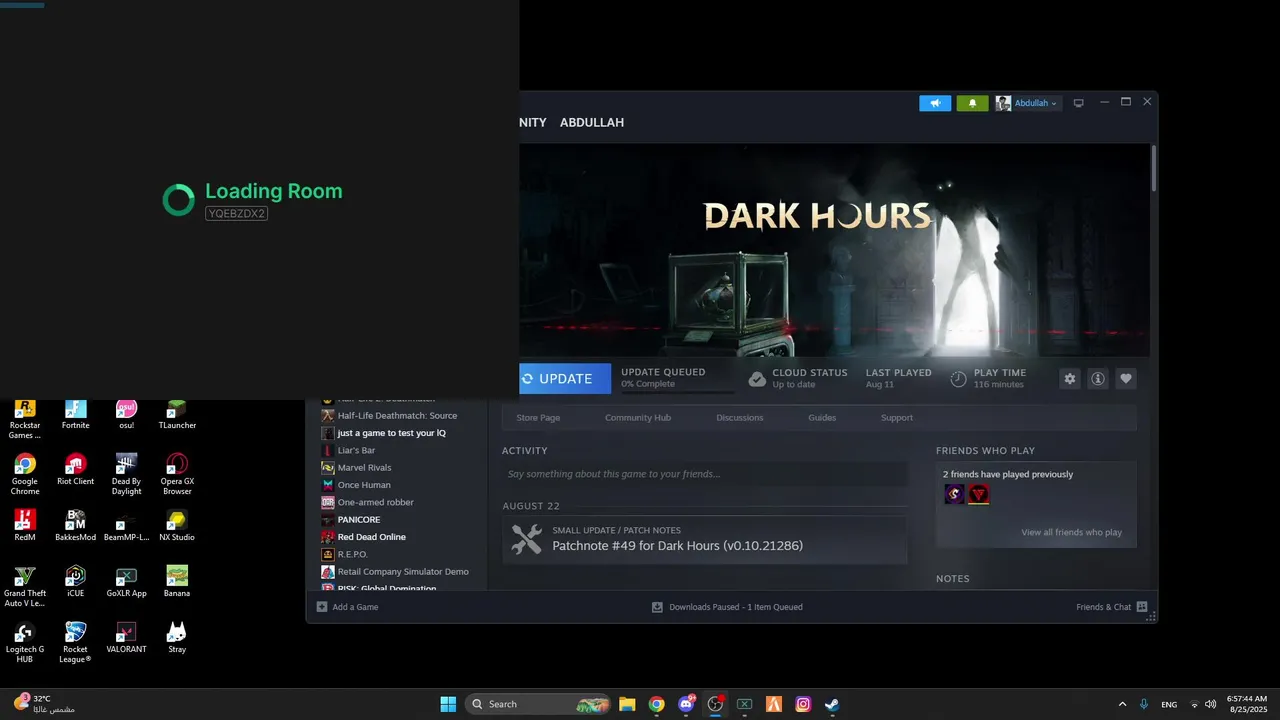Image resolution: width=1280 pixels, height=720 pixels.
Task: Open the Discussions tab
Action: [x=740, y=418]
